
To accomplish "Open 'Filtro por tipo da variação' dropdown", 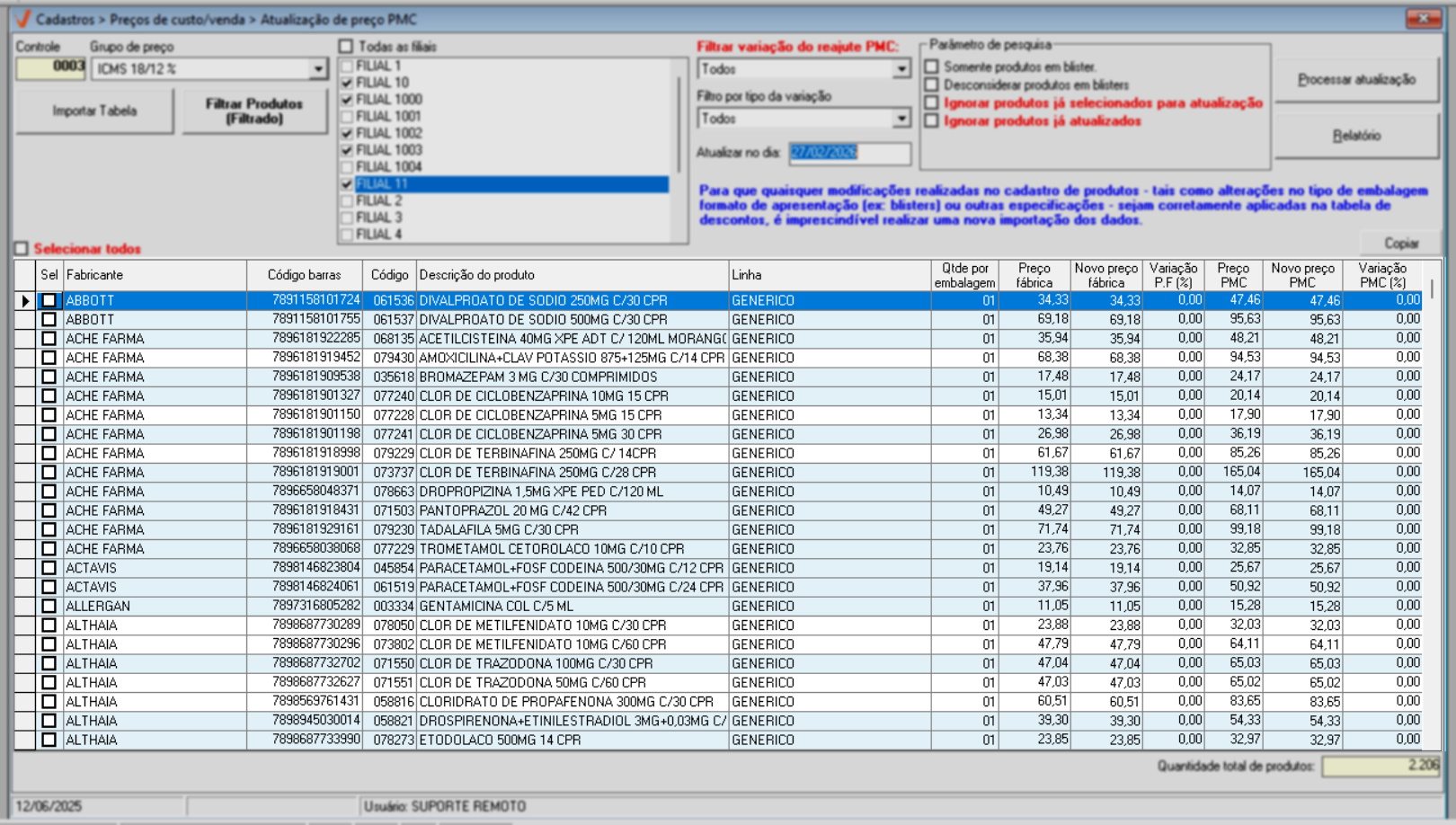I will coord(901,119).
